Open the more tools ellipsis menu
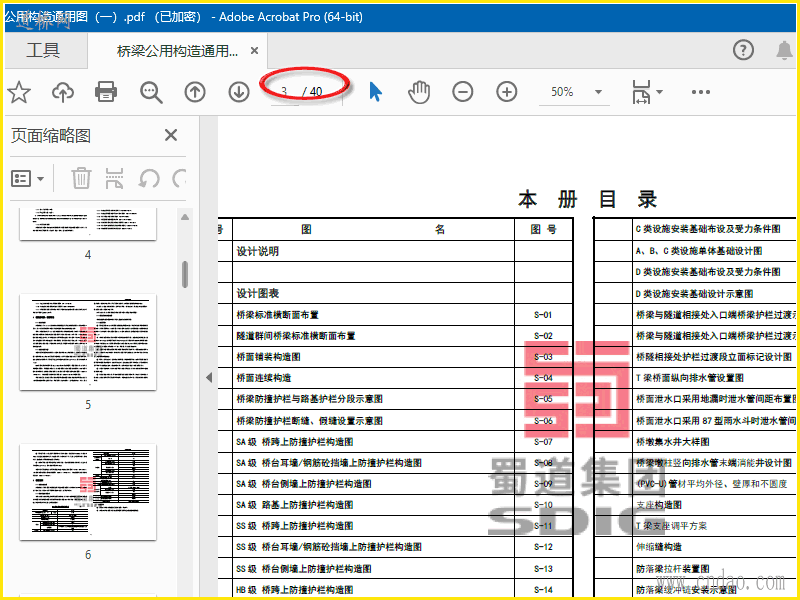 click(x=701, y=92)
